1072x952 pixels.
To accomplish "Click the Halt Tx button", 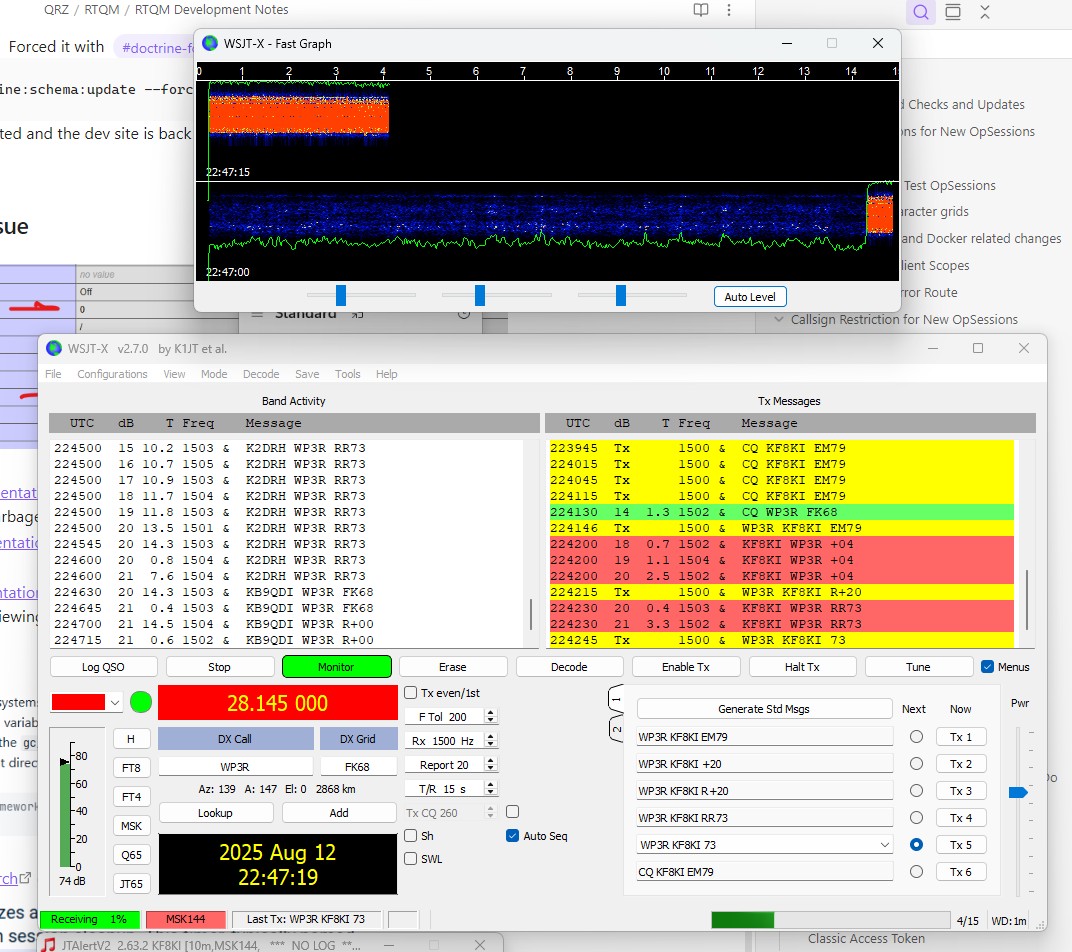I will pos(802,667).
